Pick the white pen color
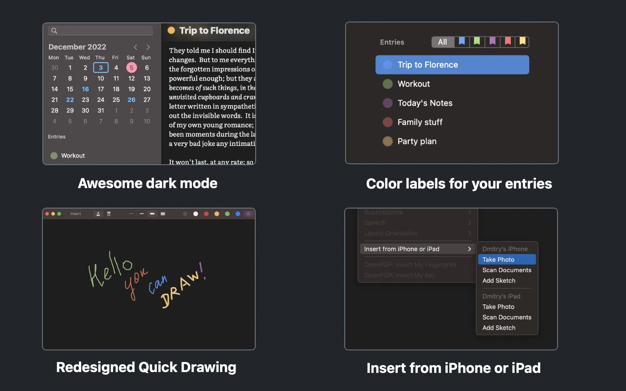This screenshot has width=626, height=391. (196, 214)
